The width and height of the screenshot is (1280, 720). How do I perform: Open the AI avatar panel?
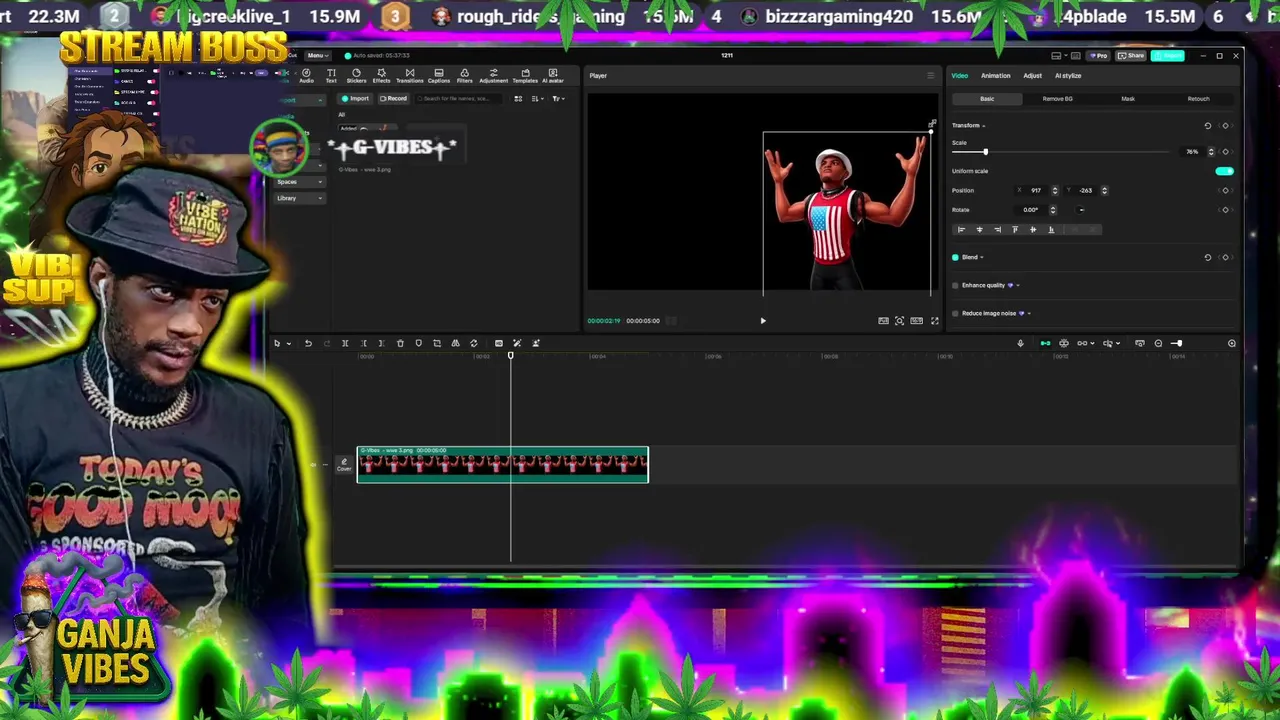point(553,75)
